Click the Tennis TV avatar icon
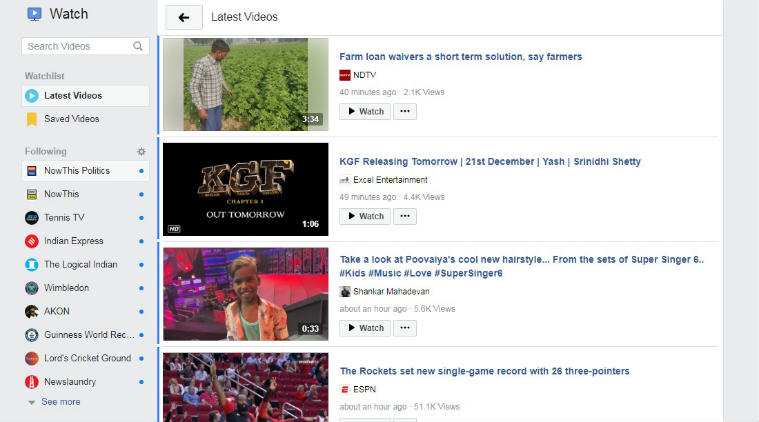 [32, 218]
